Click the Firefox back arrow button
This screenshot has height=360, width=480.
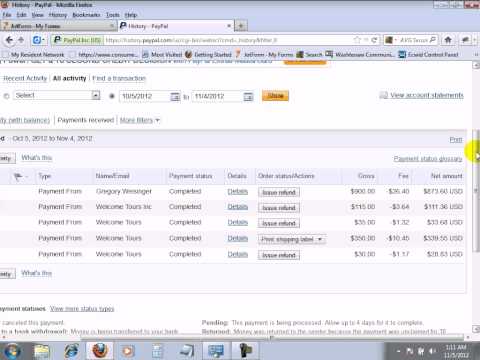(x=9, y=40)
